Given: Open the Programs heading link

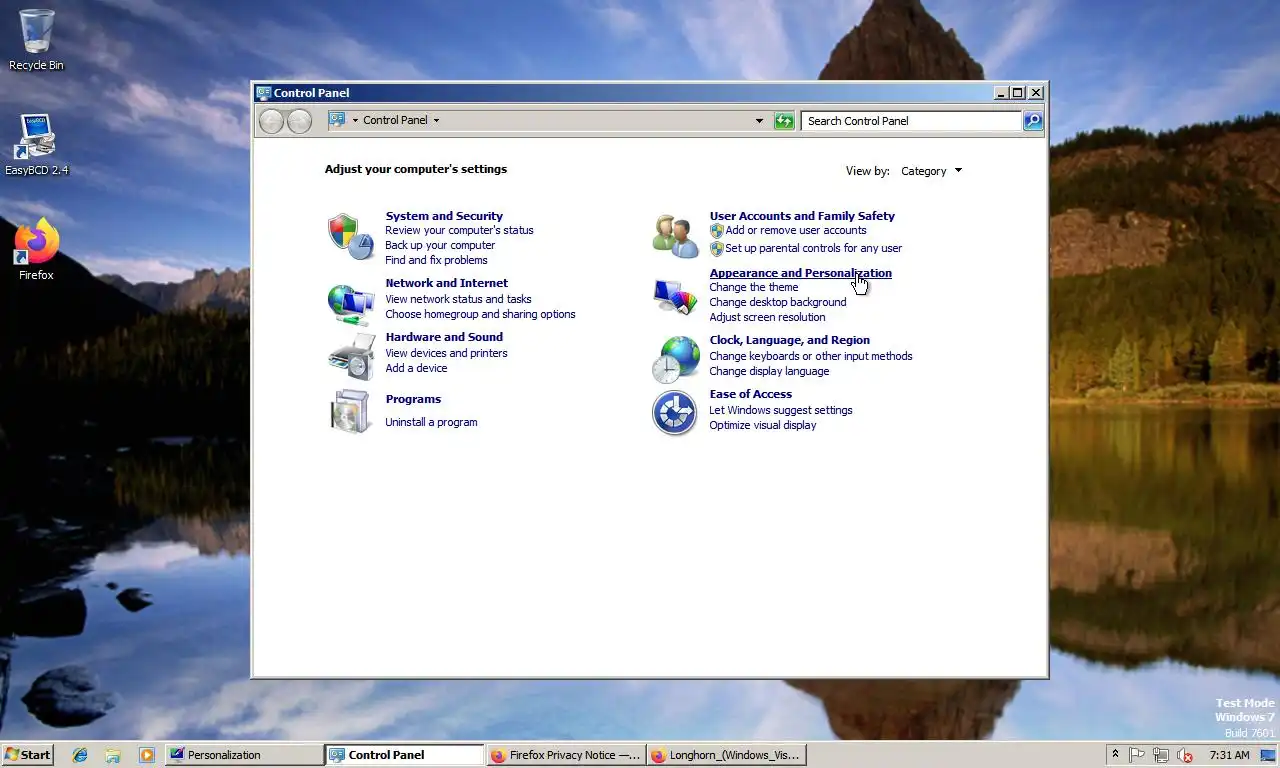Looking at the screenshot, I should coord(413,399).
